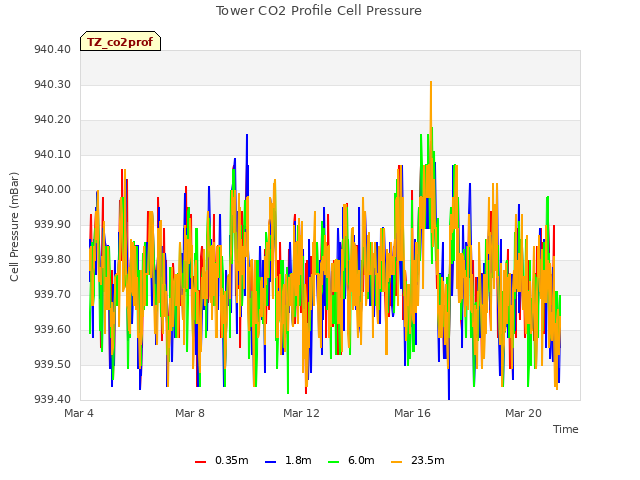Click the Mar 4 x-axis tick label
The width and height of the screenshot is (640, 480).
tap(79, 413)
